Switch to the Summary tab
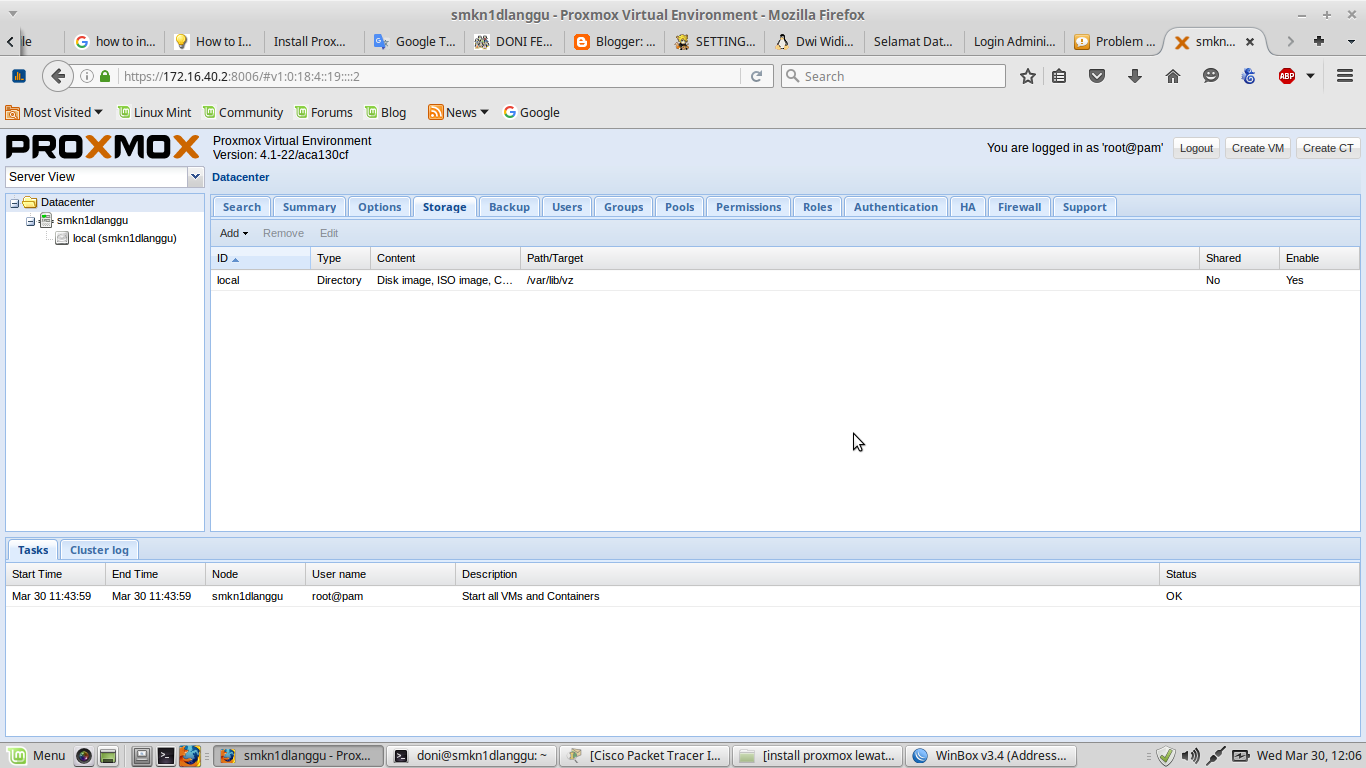The height and width of the screenshot is (768, 1366). coord(309,207)
